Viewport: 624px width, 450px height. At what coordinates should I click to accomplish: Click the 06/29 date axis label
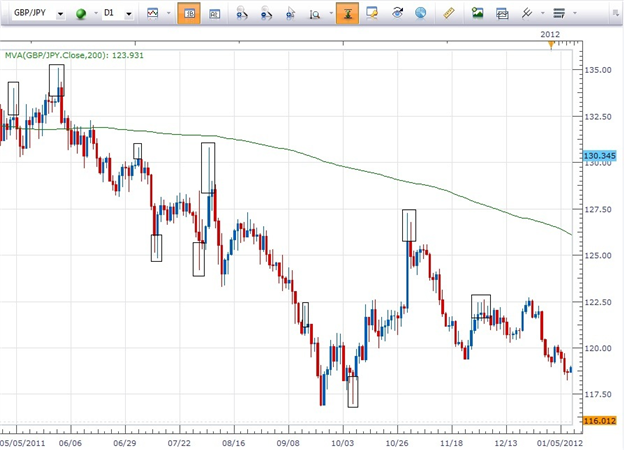[x=125, y=443]
